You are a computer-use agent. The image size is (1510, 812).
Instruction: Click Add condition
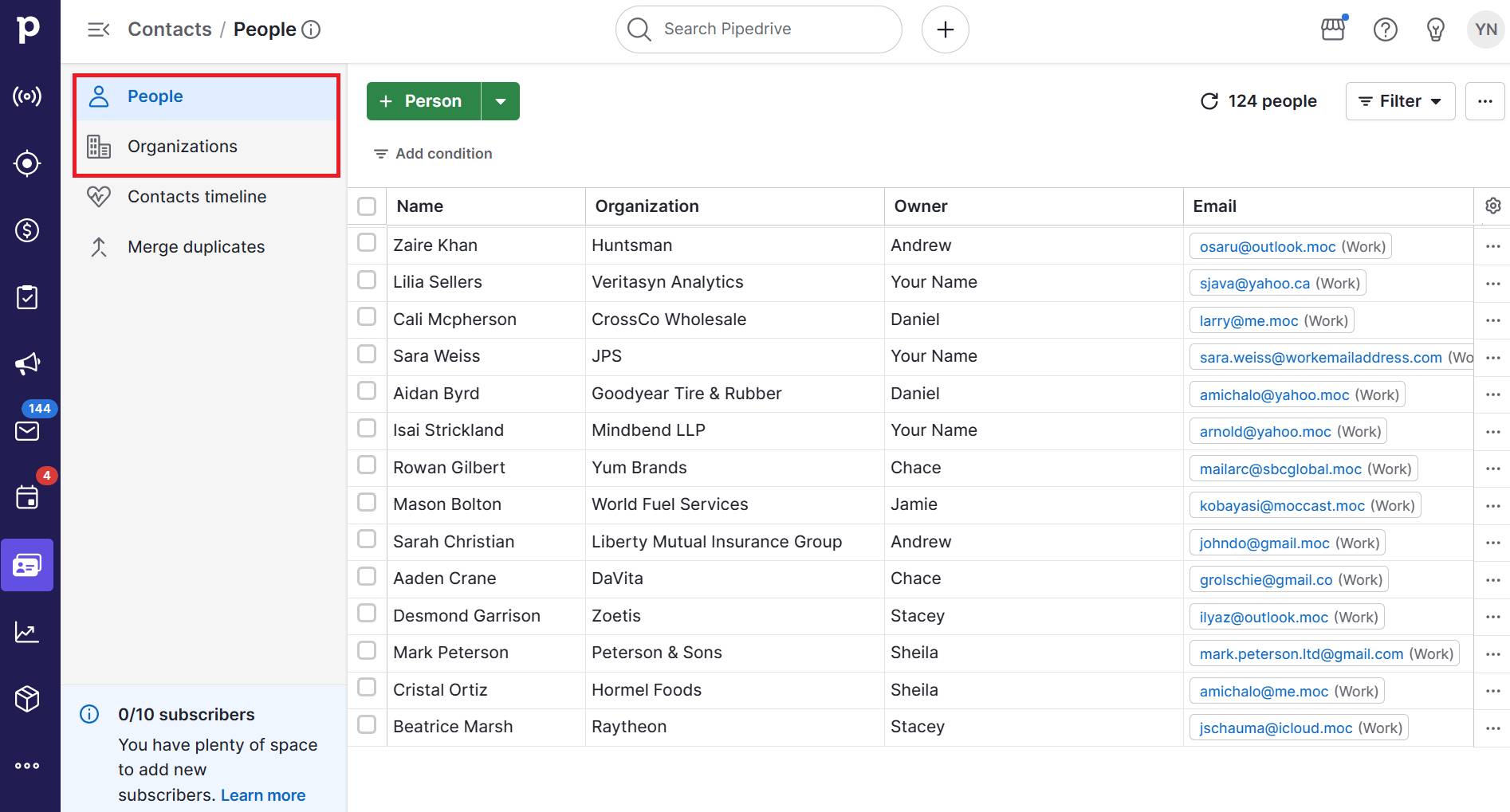tap(433, 154)
